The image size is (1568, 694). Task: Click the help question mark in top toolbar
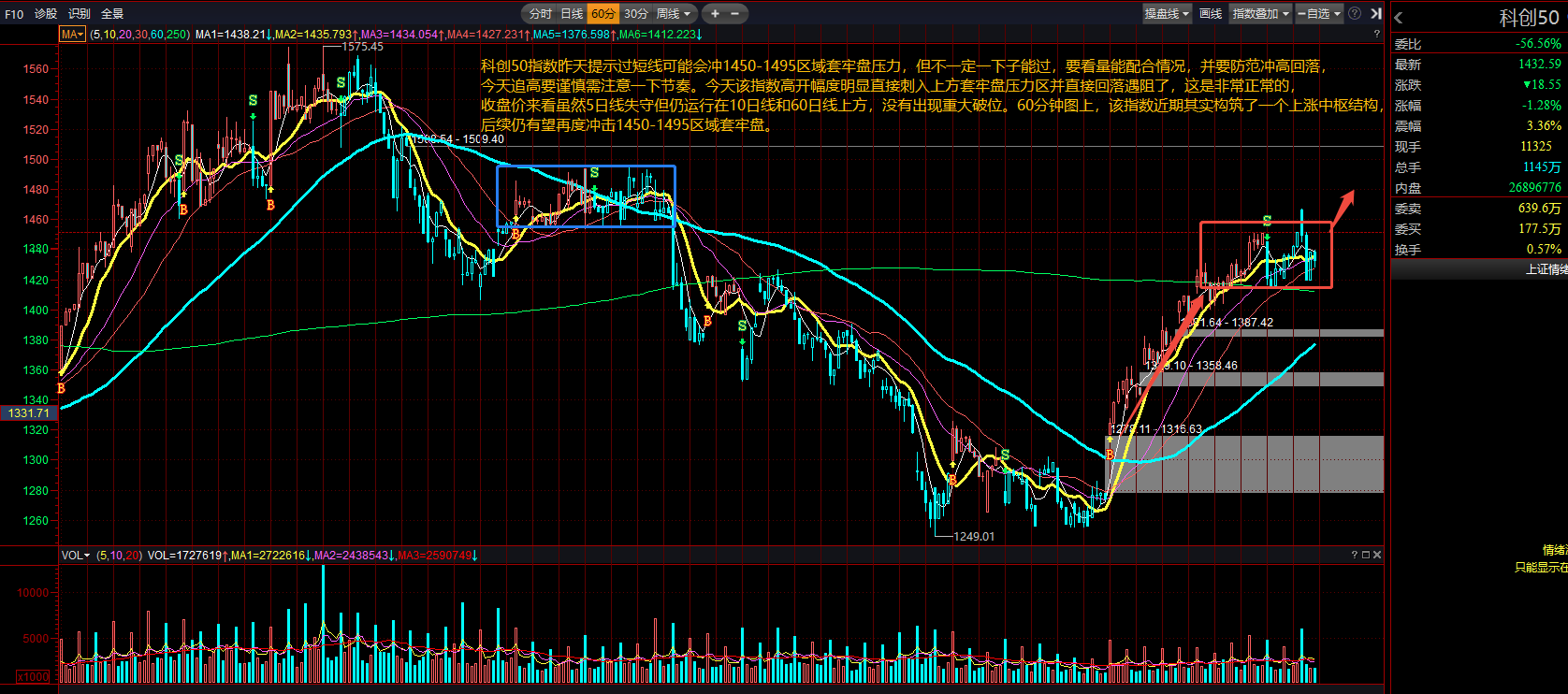click(x=1354, y=13)
